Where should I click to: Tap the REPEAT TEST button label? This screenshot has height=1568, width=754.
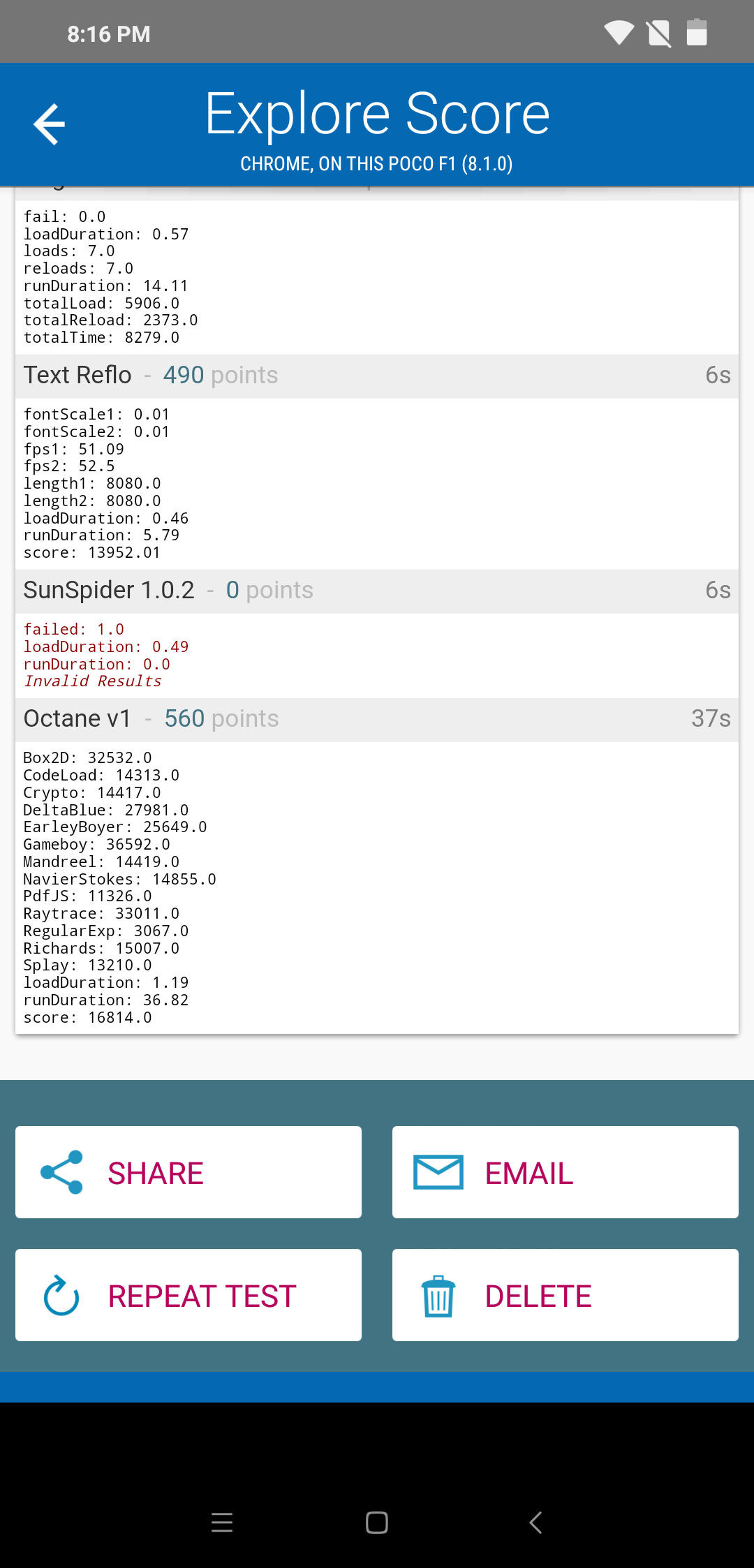pos(202,1296)
